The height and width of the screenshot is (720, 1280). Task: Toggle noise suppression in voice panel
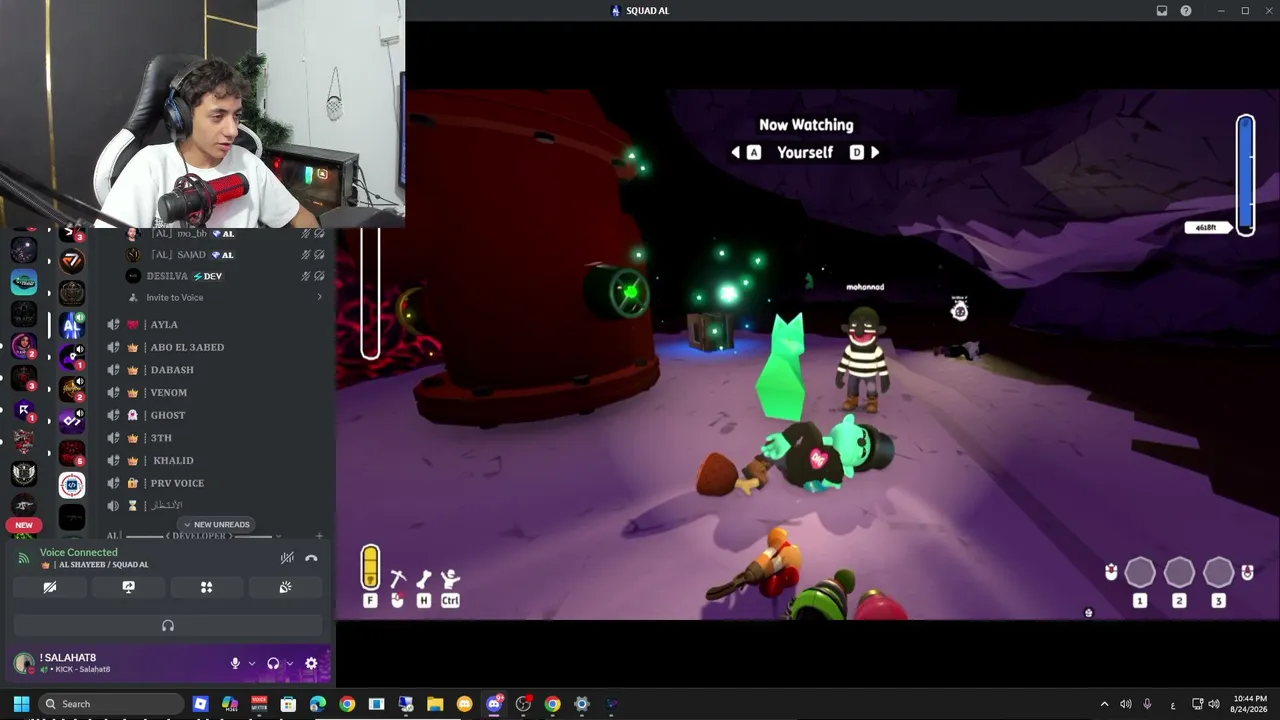click(x=287, y=558)
